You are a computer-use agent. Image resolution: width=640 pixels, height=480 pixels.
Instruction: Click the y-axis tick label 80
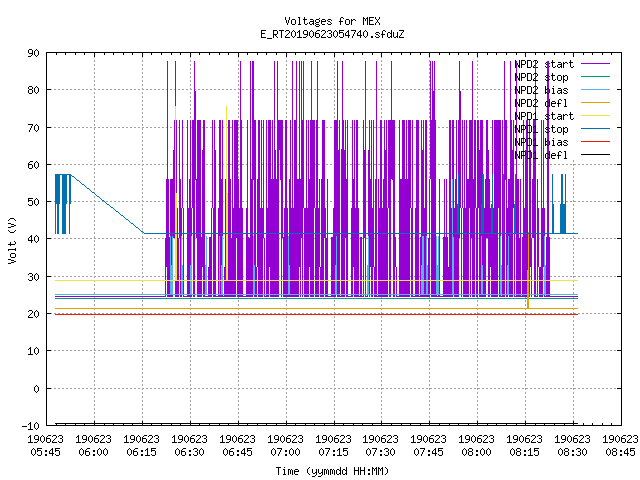coord(33,90)
